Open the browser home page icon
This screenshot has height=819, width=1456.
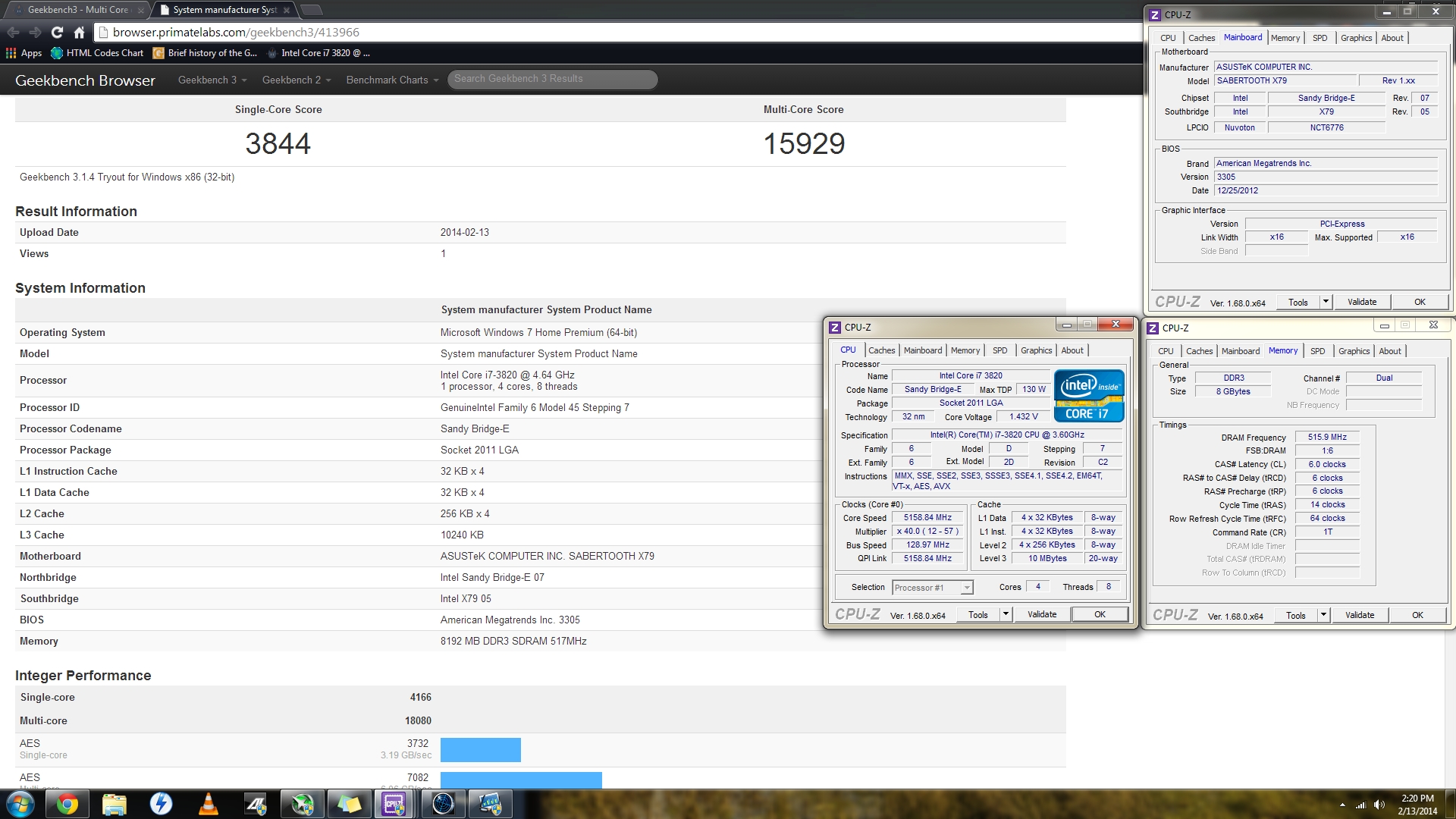tap(79, 32)
